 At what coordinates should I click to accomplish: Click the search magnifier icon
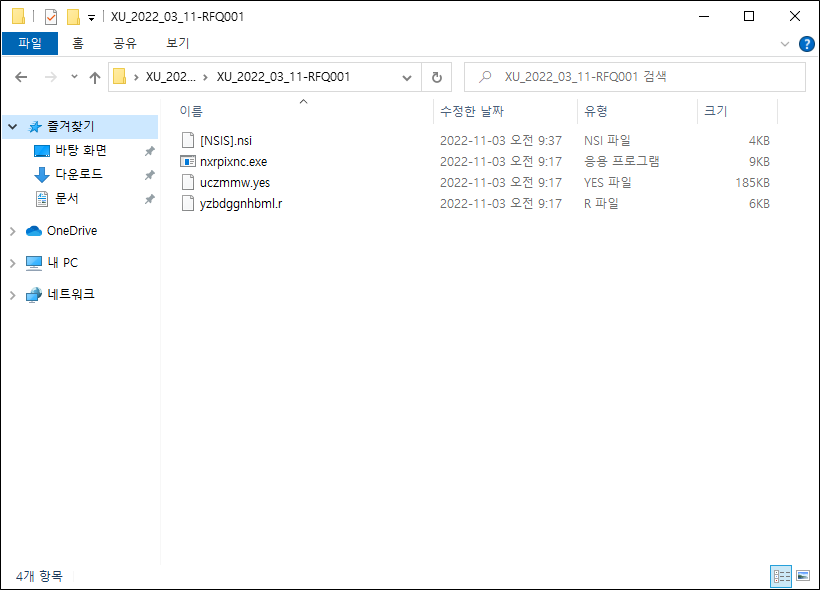485,77
